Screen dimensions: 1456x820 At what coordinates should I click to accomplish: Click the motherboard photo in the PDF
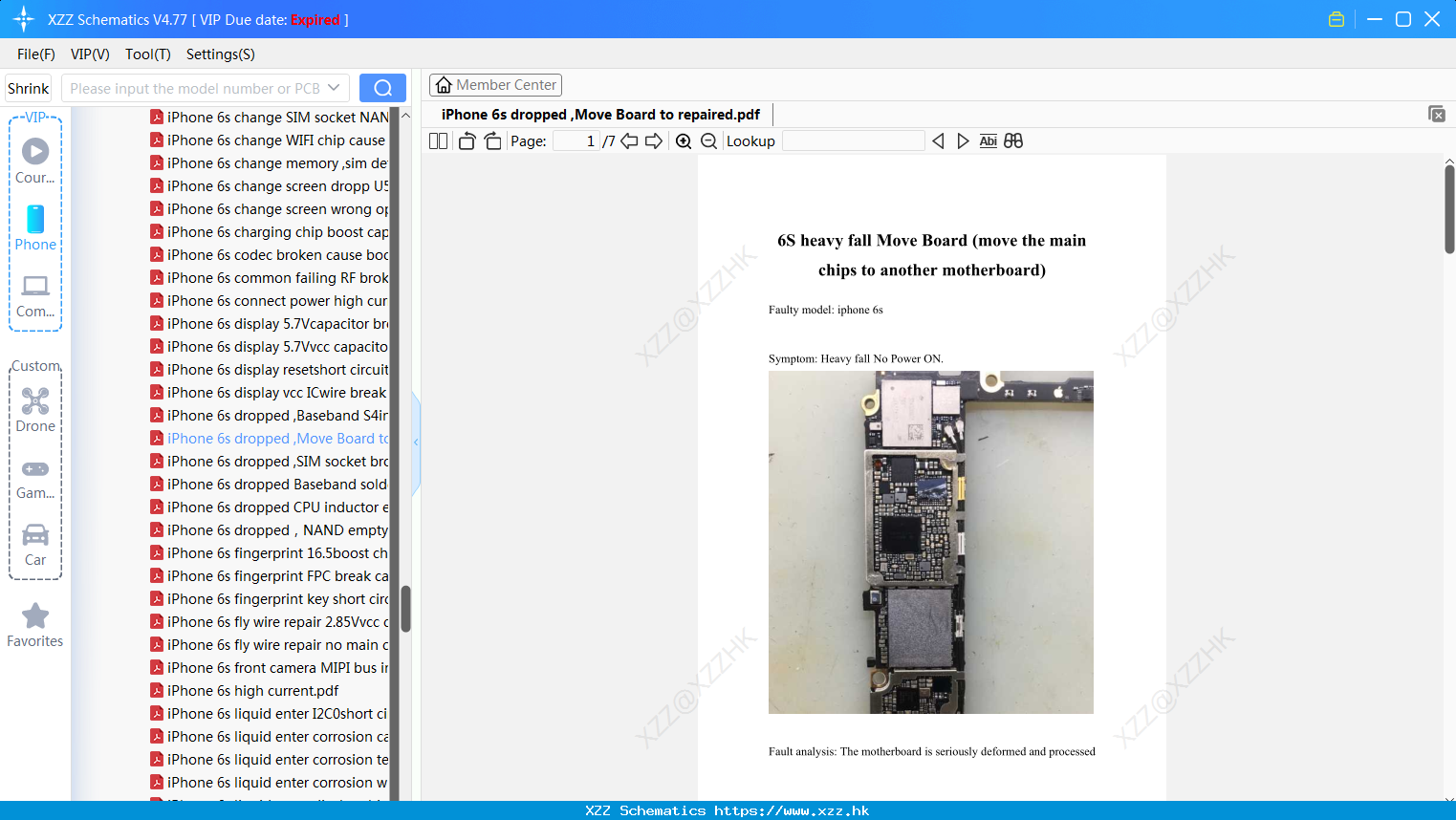pyautogui.click(x=930, y=542)
